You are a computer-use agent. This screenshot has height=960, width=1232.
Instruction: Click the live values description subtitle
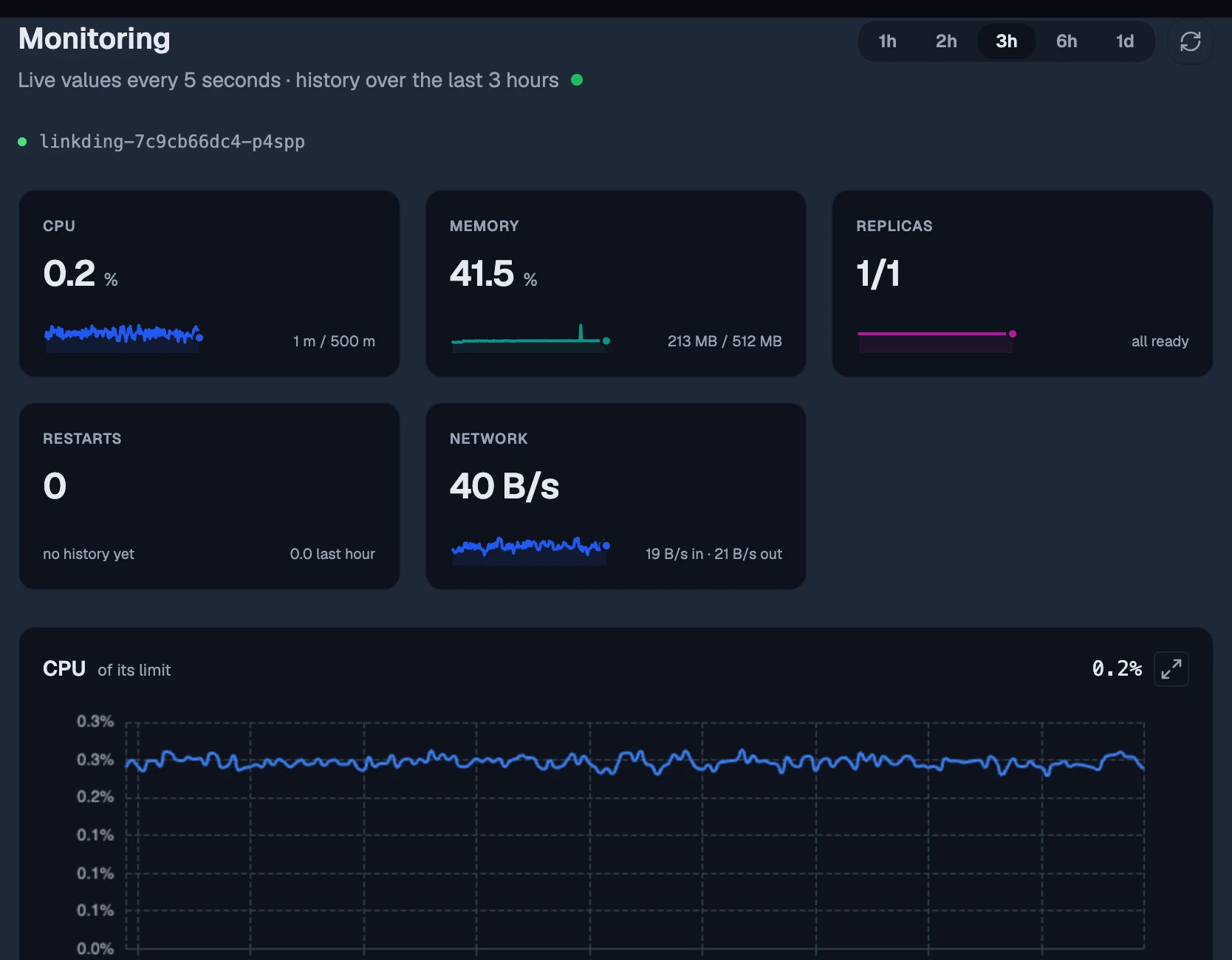(x=288, y=80)
